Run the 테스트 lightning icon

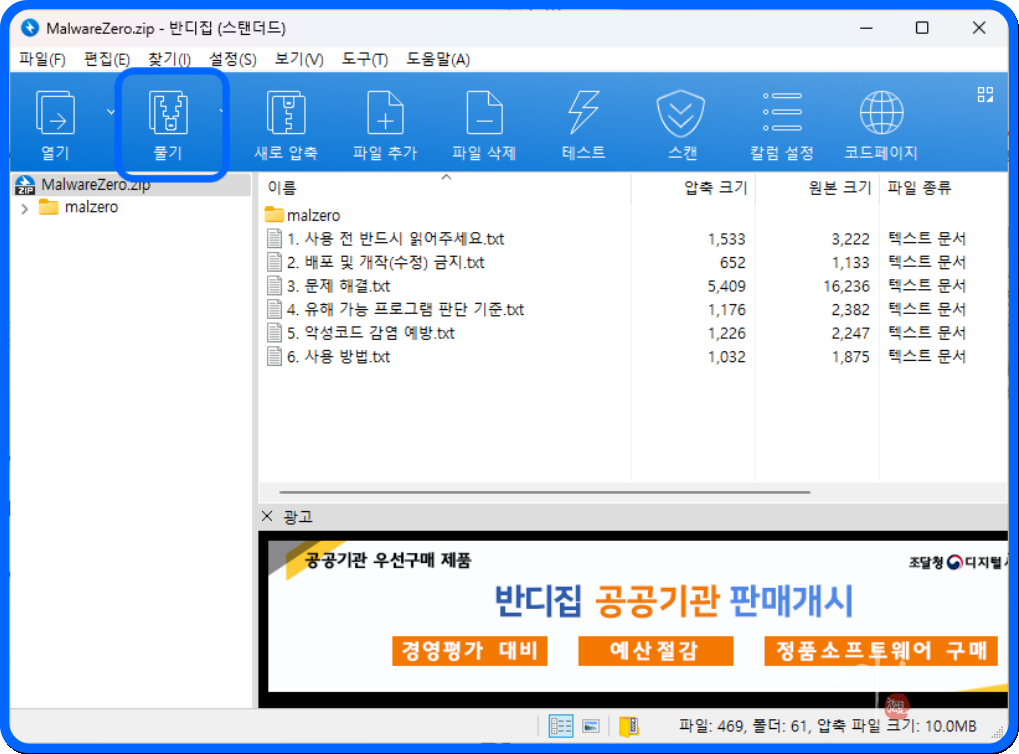[x=584, y=112]
